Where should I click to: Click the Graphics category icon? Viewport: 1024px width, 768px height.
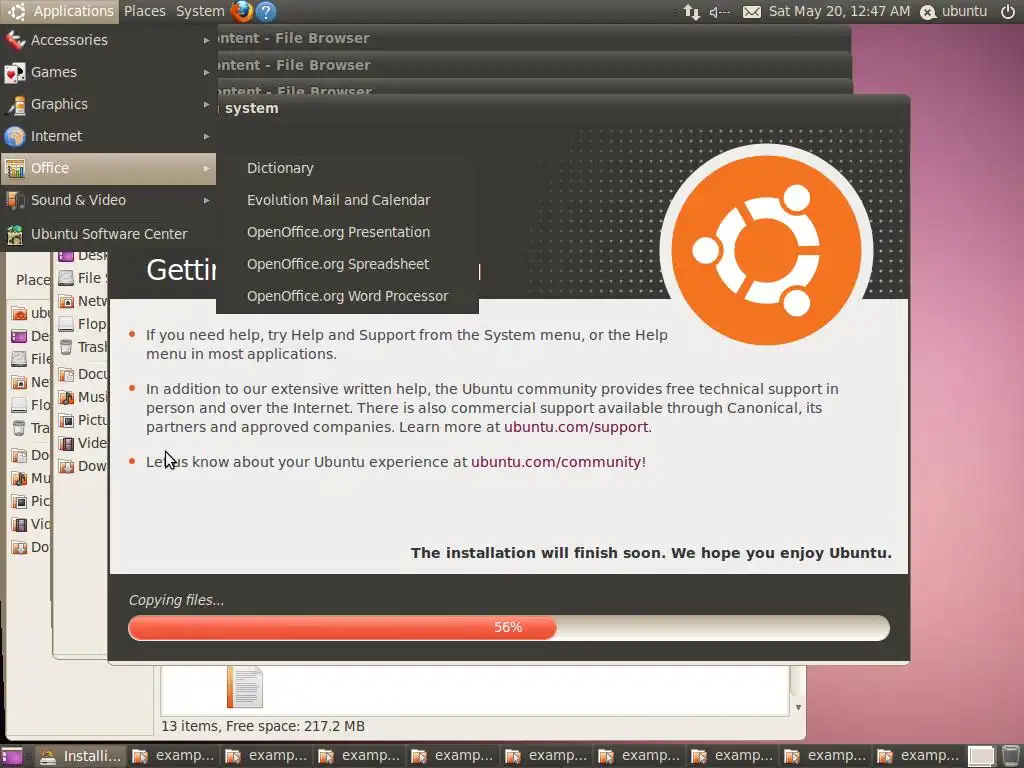(x=14, y=104)
